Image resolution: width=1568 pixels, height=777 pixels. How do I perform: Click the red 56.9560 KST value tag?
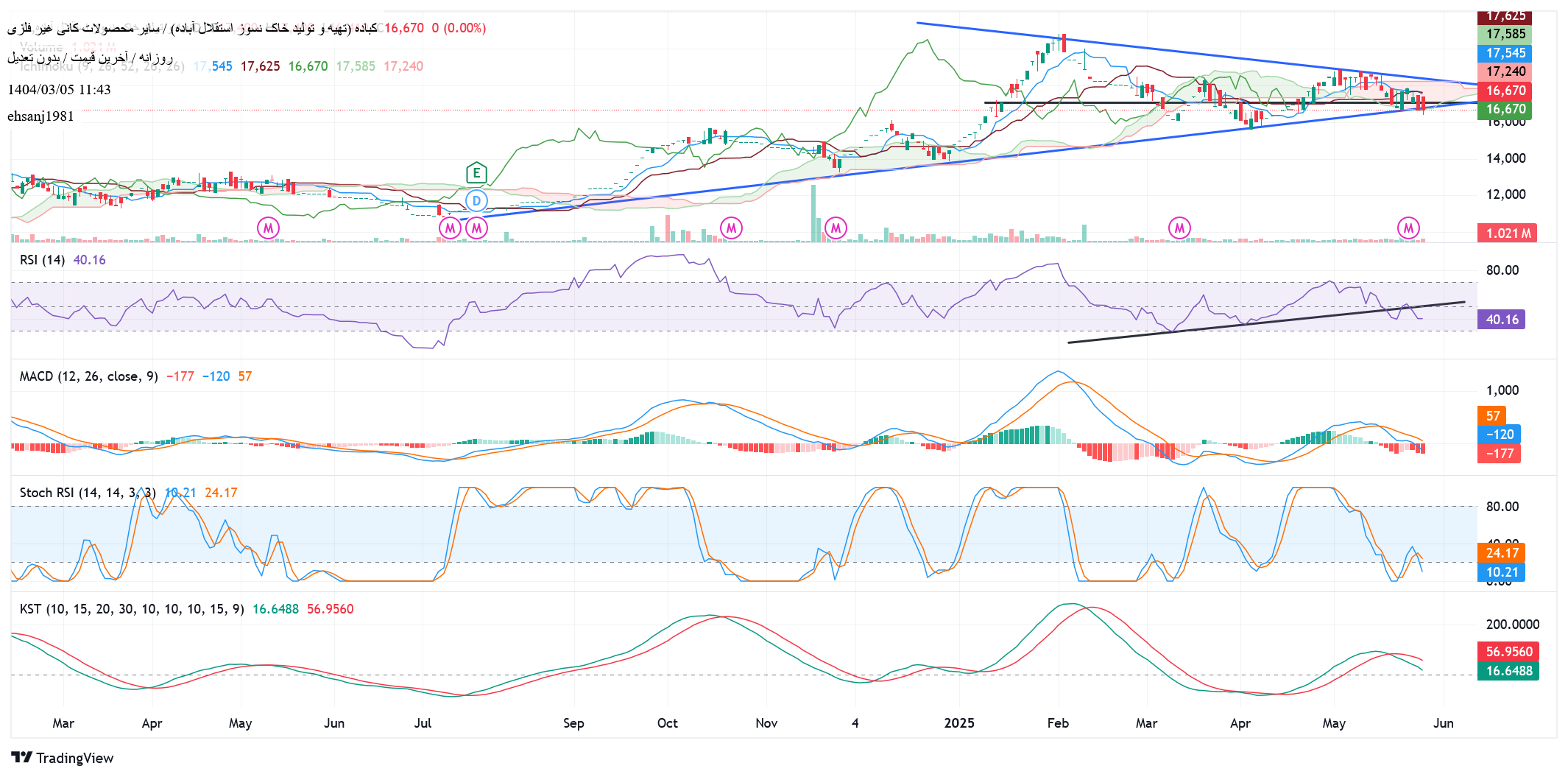1508,652
